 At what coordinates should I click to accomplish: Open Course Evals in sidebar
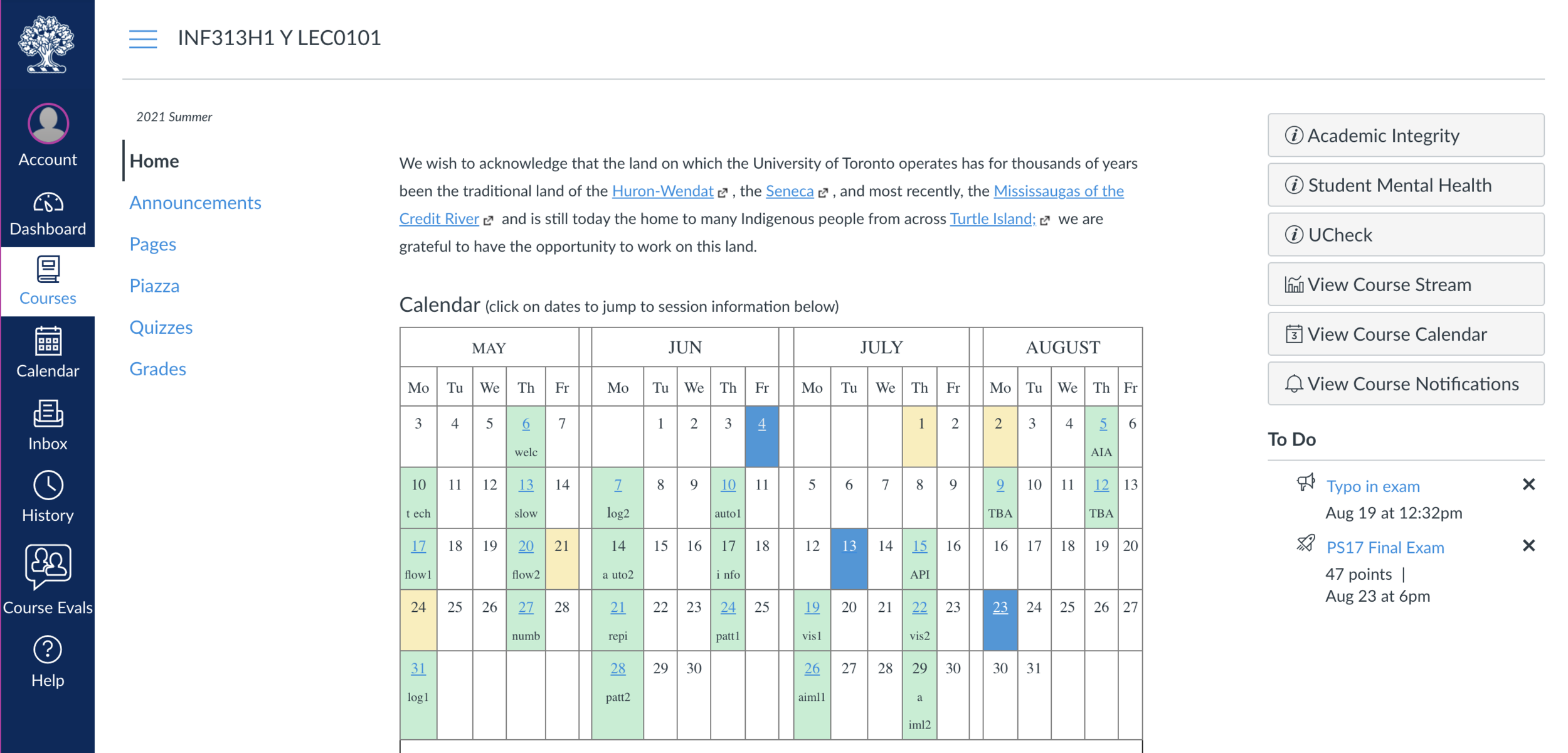tap(48, 579)
